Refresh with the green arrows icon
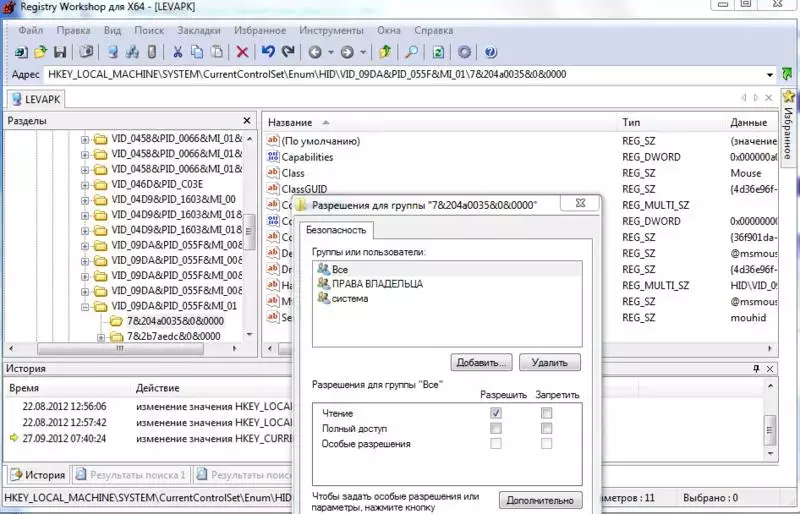This screenshot has height=514, width=800. coord(438,52)
